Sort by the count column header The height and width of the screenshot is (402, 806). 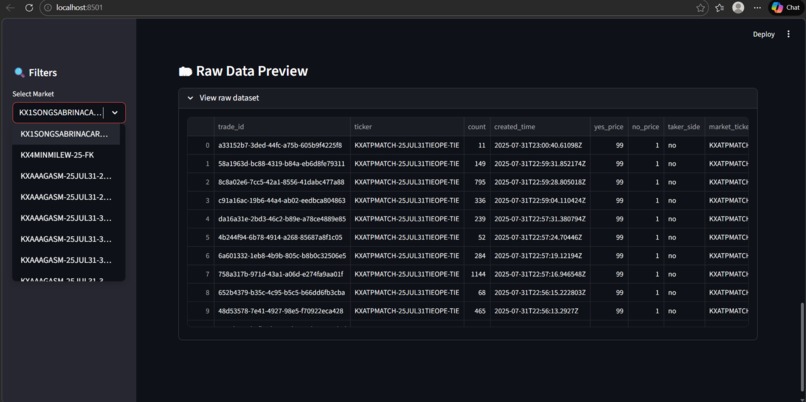pyautogui.click(x=477, y=126)
